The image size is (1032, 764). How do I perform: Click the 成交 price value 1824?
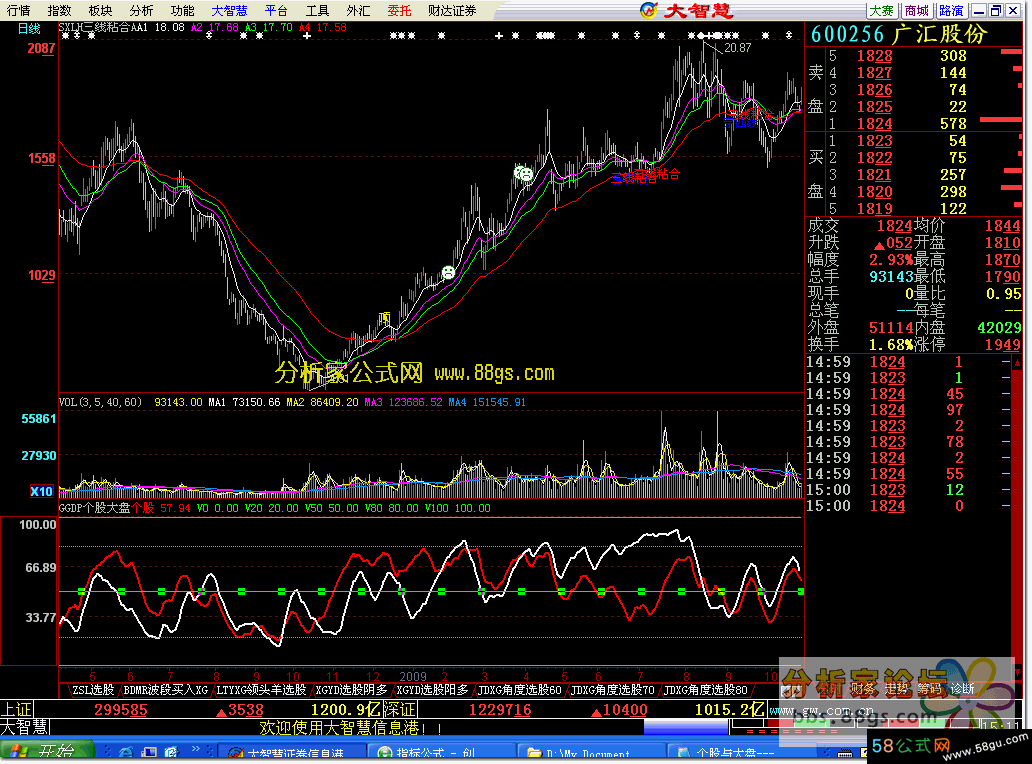tap(894, 226)
